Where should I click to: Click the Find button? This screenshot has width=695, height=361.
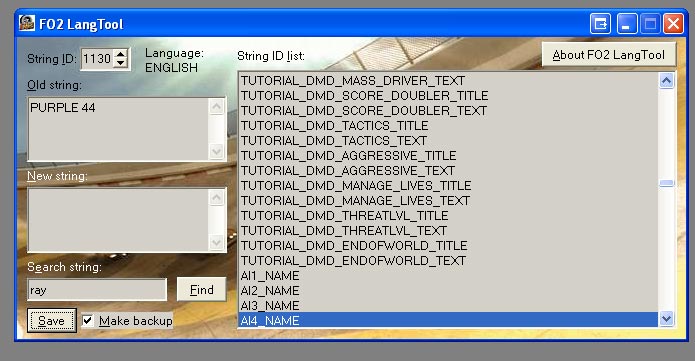pos(202,290)
